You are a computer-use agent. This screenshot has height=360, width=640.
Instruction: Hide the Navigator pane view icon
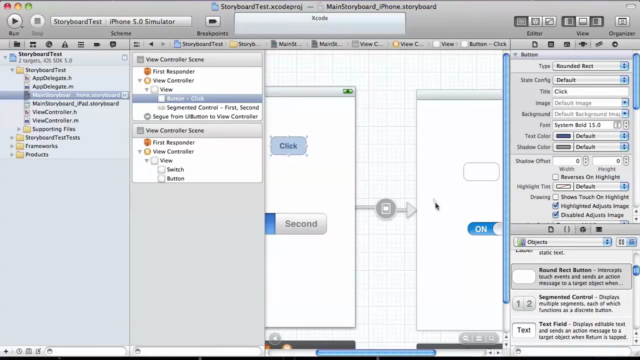569,21
